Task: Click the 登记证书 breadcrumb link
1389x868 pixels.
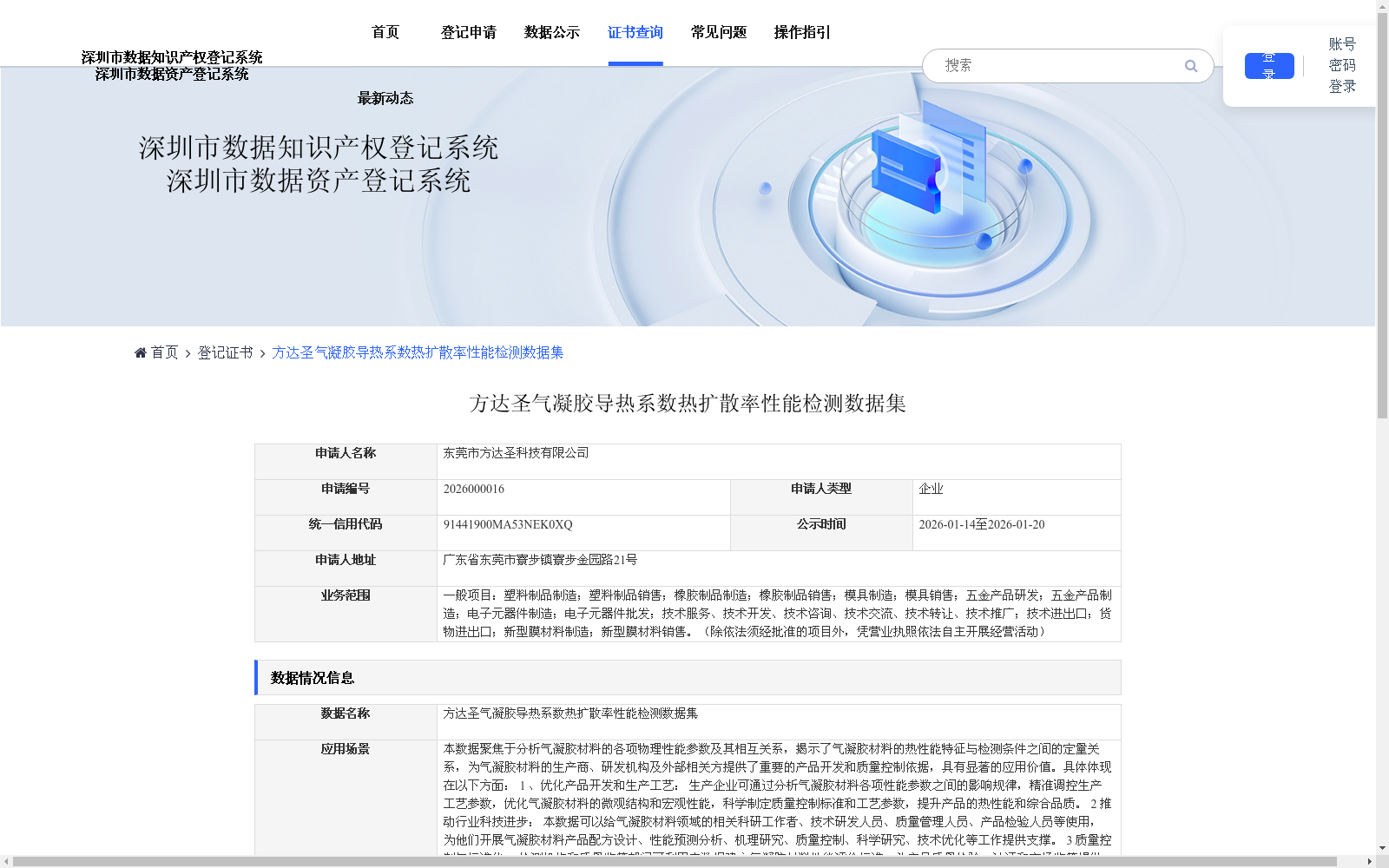Action: pos(225,352)
